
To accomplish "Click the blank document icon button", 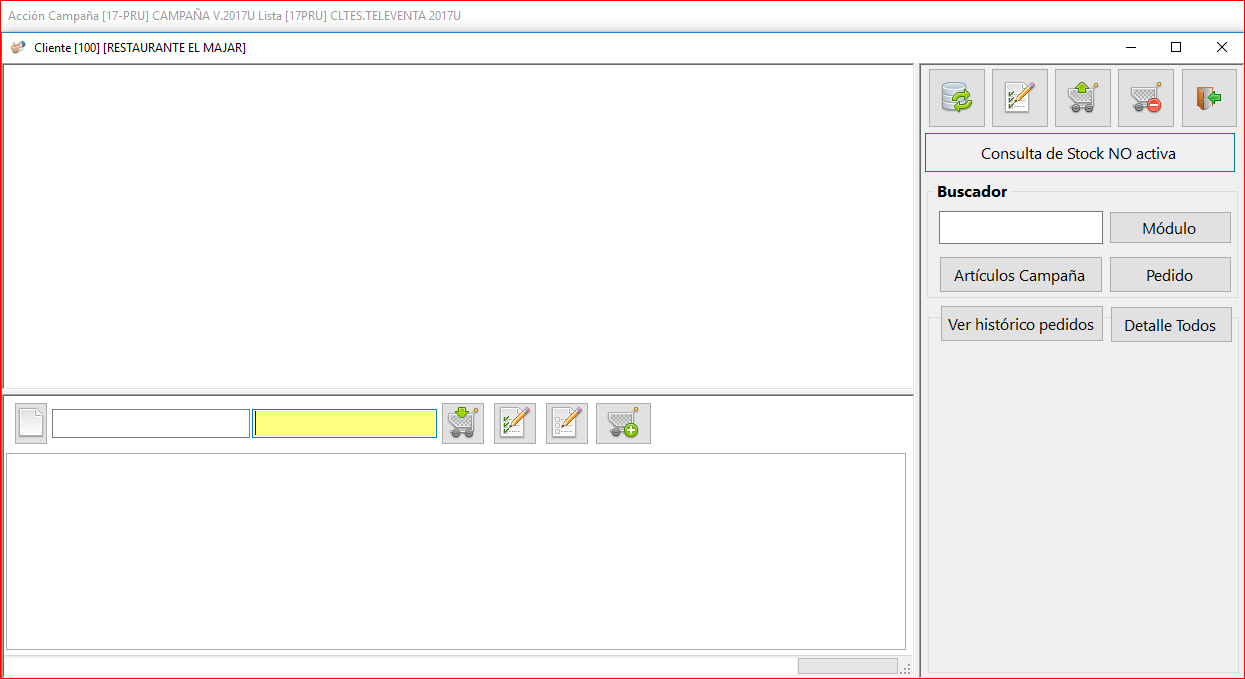I will click(x=31, y=423).
